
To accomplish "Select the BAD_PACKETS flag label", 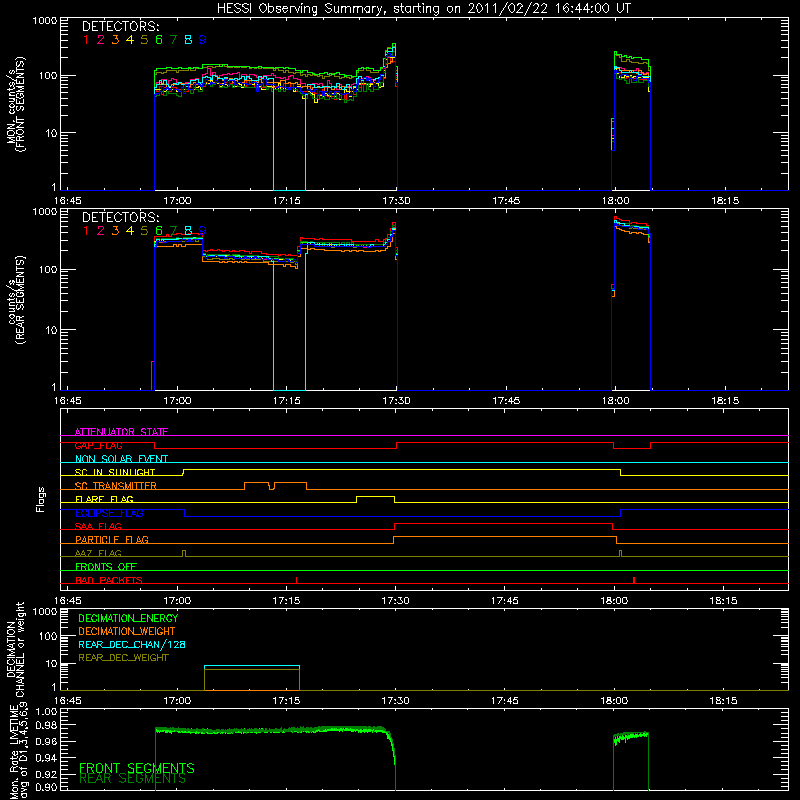I will click(109, 580).
